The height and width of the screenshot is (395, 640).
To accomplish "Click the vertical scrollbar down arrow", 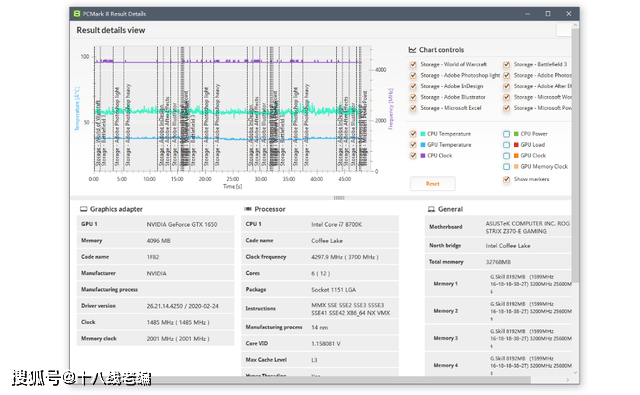I will (x=576, y=373).
